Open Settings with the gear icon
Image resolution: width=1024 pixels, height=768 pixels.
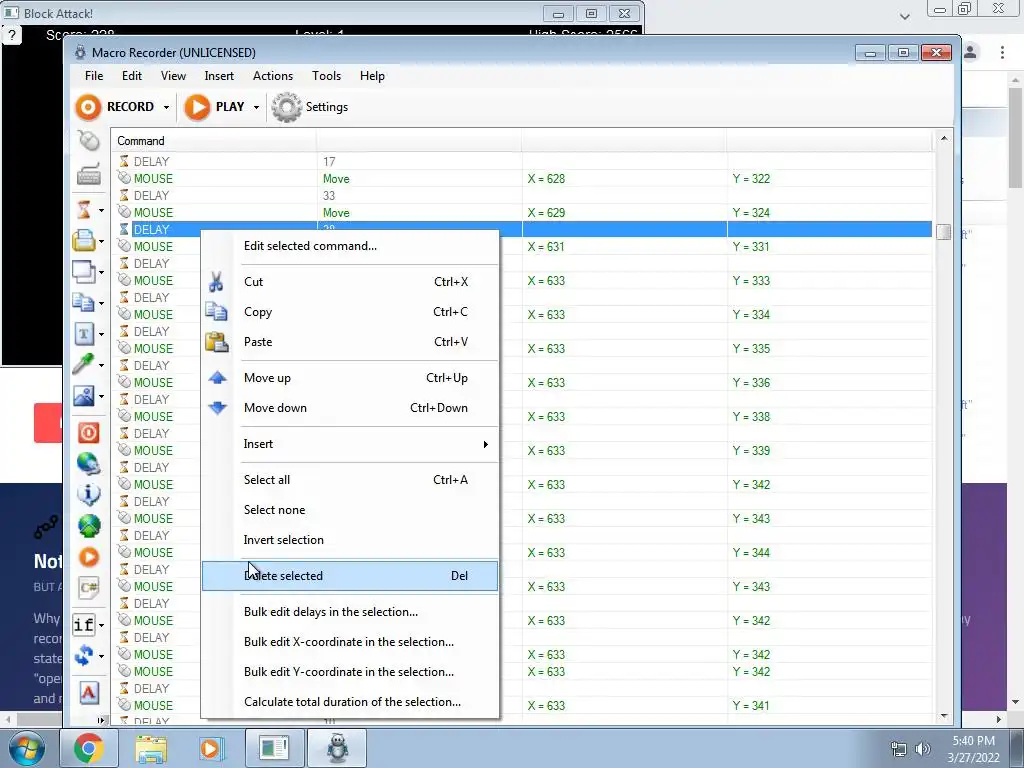pyautogui.click(x=310, y=106)
